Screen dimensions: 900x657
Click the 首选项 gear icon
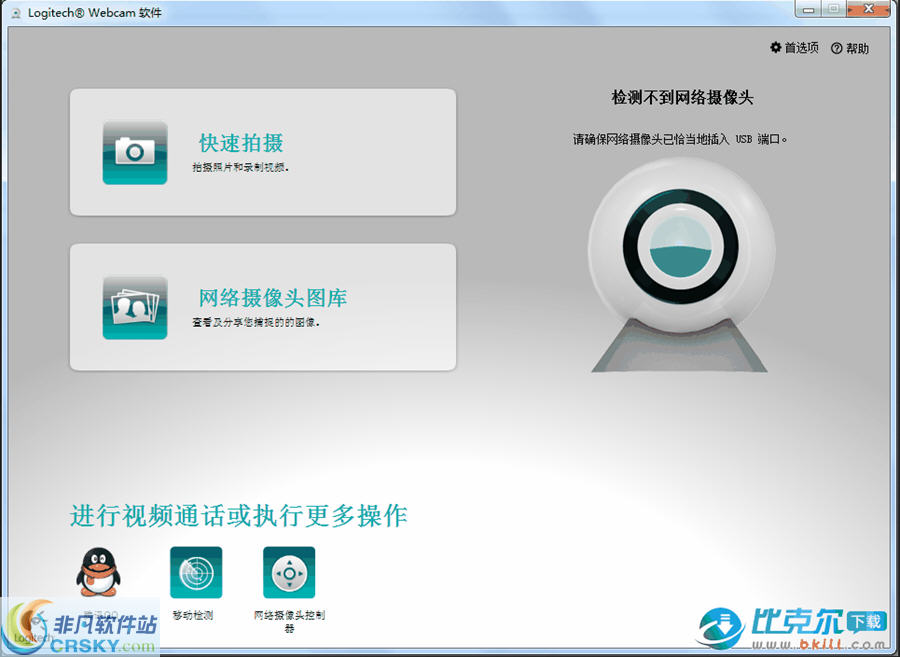(775, 47)
